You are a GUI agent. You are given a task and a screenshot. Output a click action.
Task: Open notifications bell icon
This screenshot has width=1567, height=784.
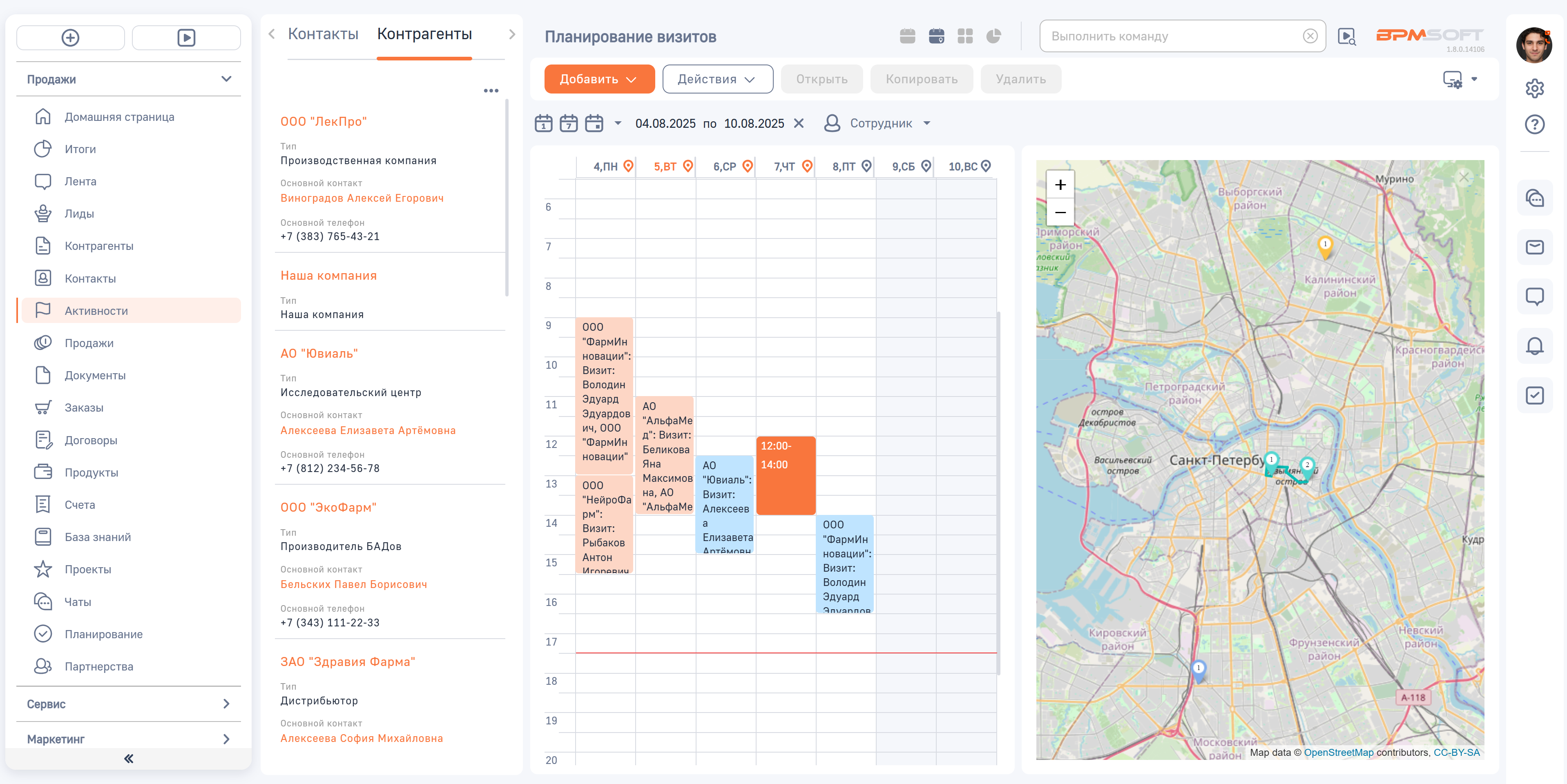[1534, 346]
